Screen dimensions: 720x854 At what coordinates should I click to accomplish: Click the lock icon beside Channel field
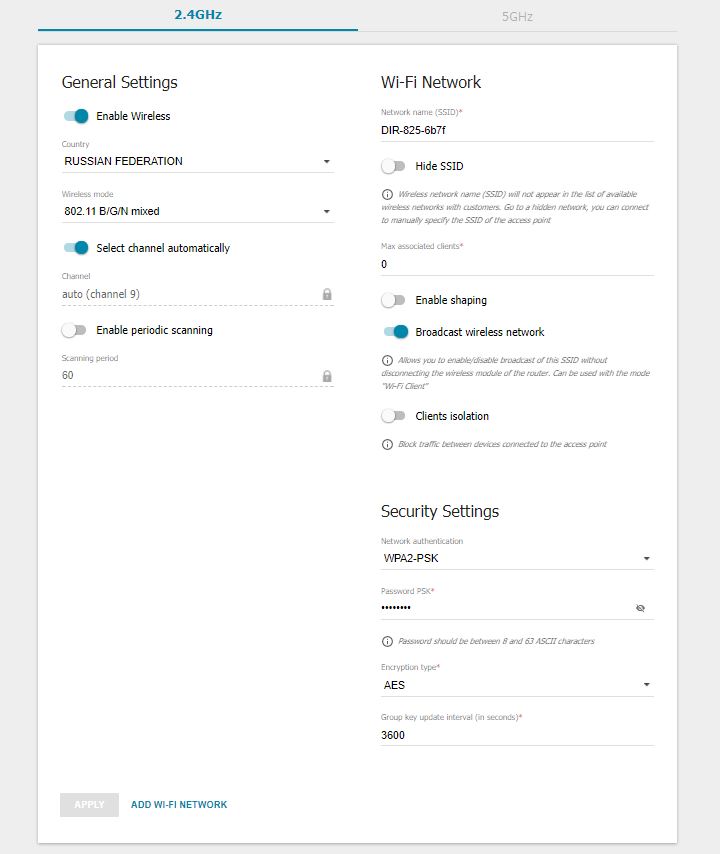[327, 295]
